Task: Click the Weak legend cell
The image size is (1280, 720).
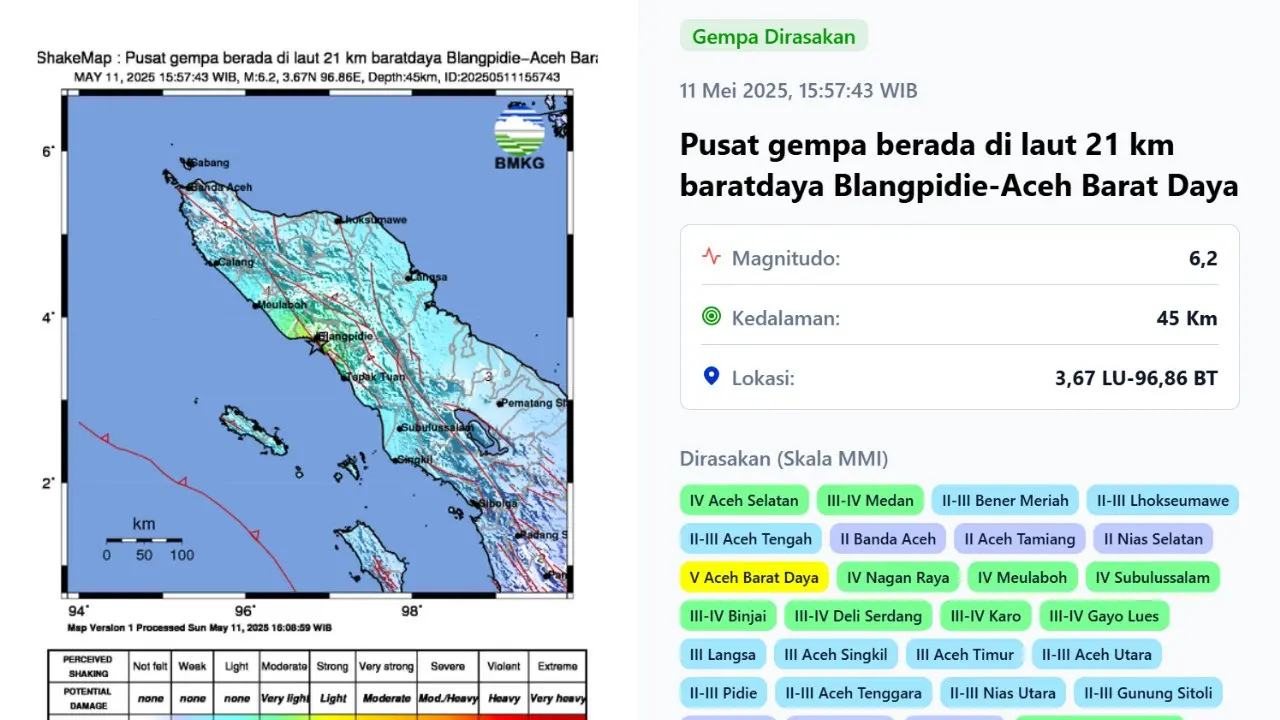Action: coord(193,666)
